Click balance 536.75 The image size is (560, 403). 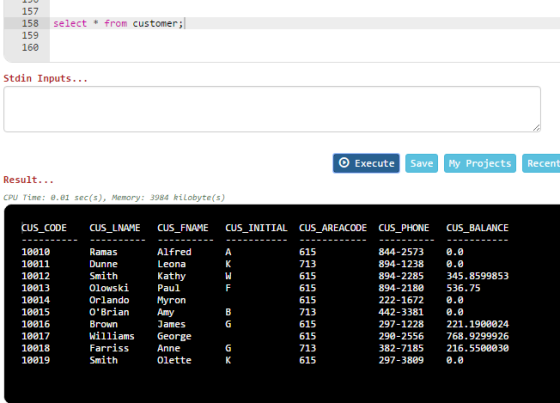point(463,288)
